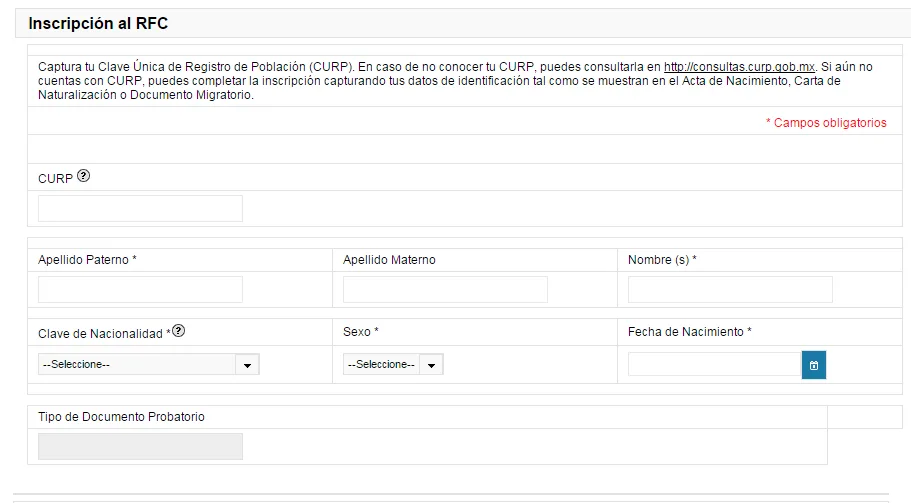
Task: Click the 'Clave de Nacionalidad *' label
Action: coord(105,334)
